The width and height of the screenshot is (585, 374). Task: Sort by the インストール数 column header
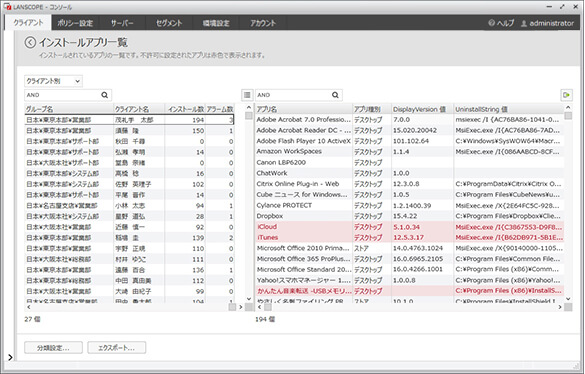[185, 109]
